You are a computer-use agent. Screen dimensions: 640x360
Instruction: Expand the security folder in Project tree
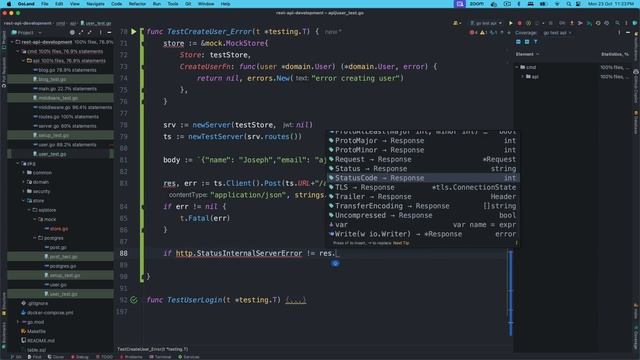[x=24, y=191]
